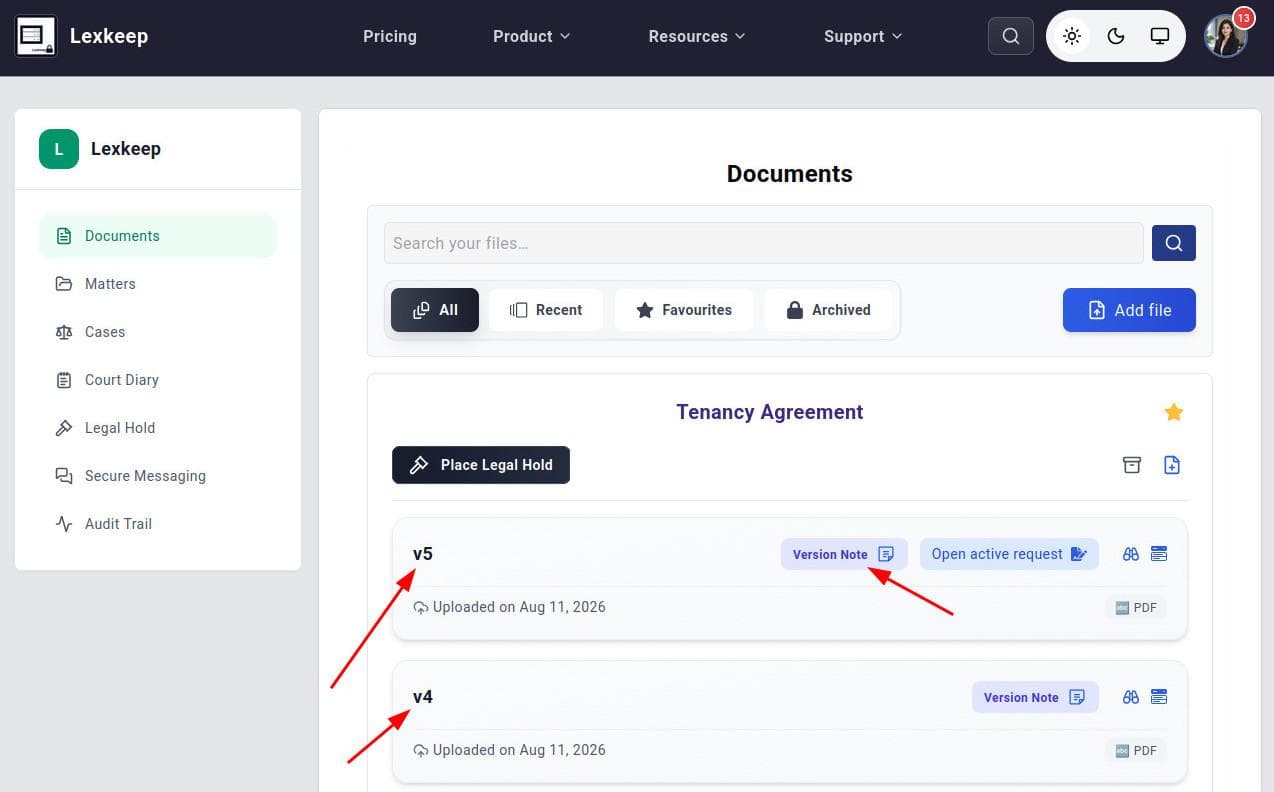This screenshot has height=792, width=1274.
Task: Open v4 details list icon
Action: point(1159,697)
